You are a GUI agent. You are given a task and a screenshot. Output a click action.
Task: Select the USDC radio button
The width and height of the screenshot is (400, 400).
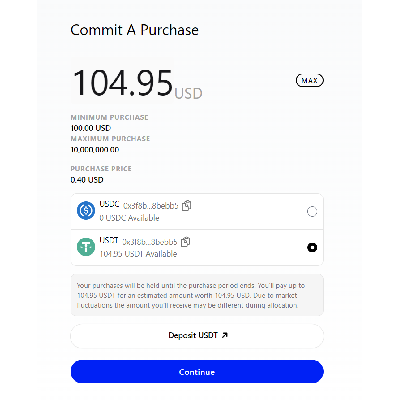point(312,211)
